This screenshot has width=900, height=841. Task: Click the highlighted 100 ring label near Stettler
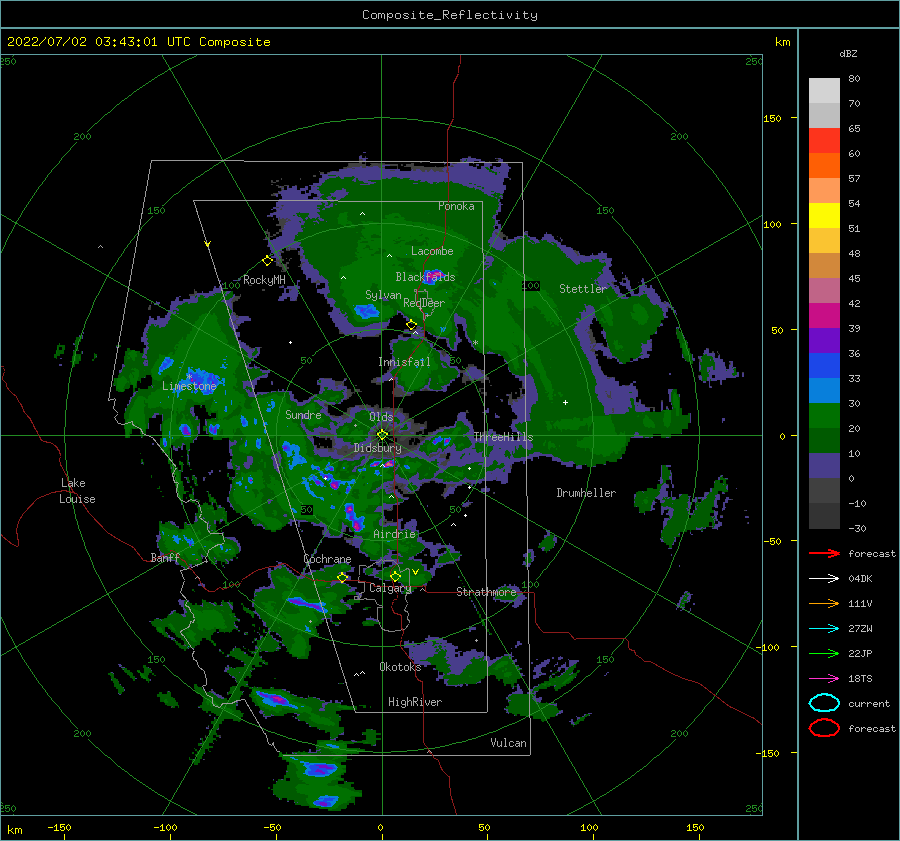[531, 285]
